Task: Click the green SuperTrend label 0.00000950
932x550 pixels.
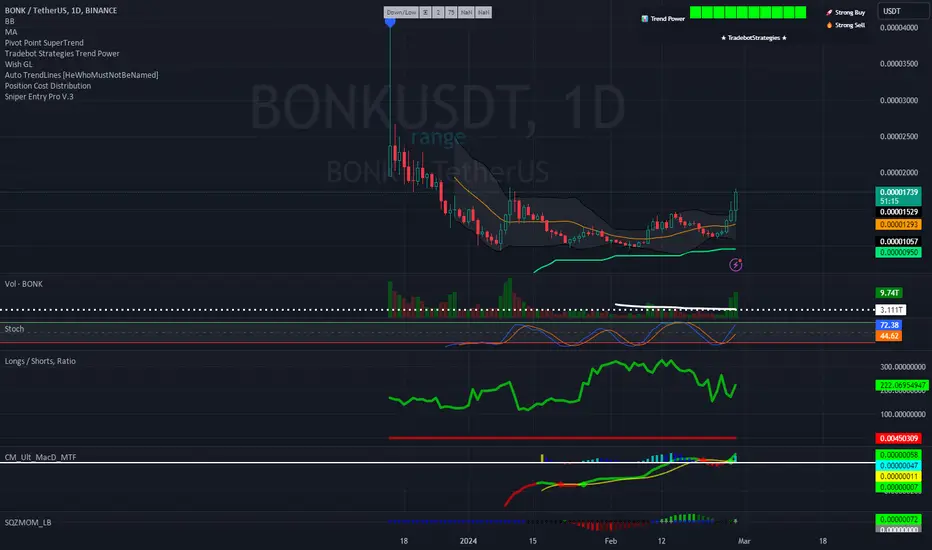Action: [899, 252]
